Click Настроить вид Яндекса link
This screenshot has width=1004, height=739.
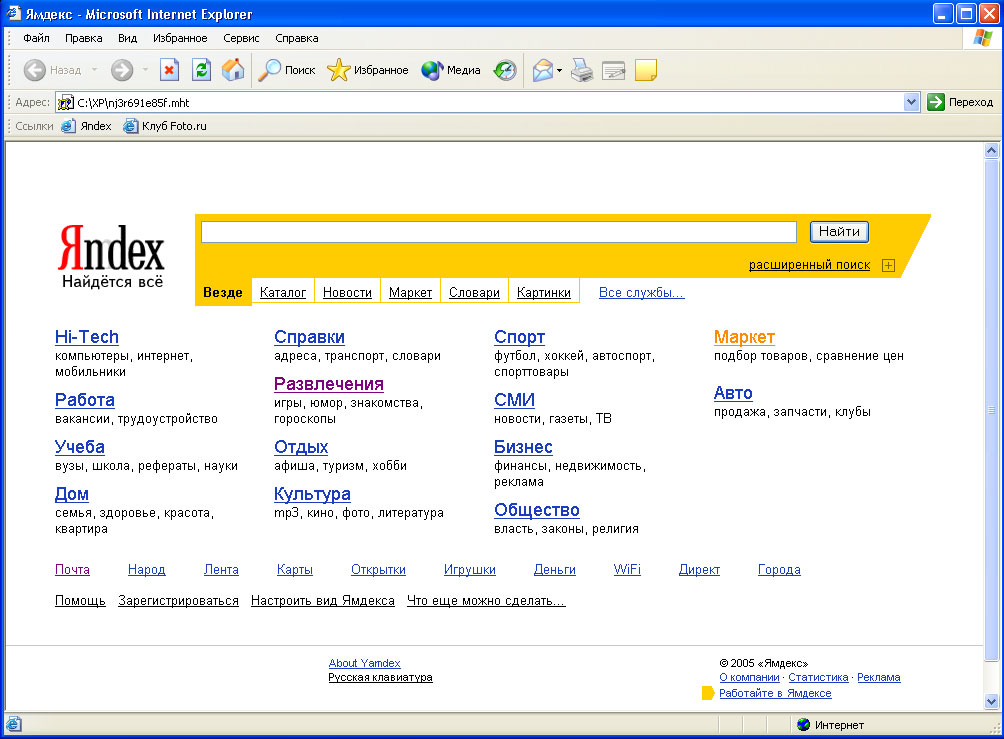pos(323,601)
